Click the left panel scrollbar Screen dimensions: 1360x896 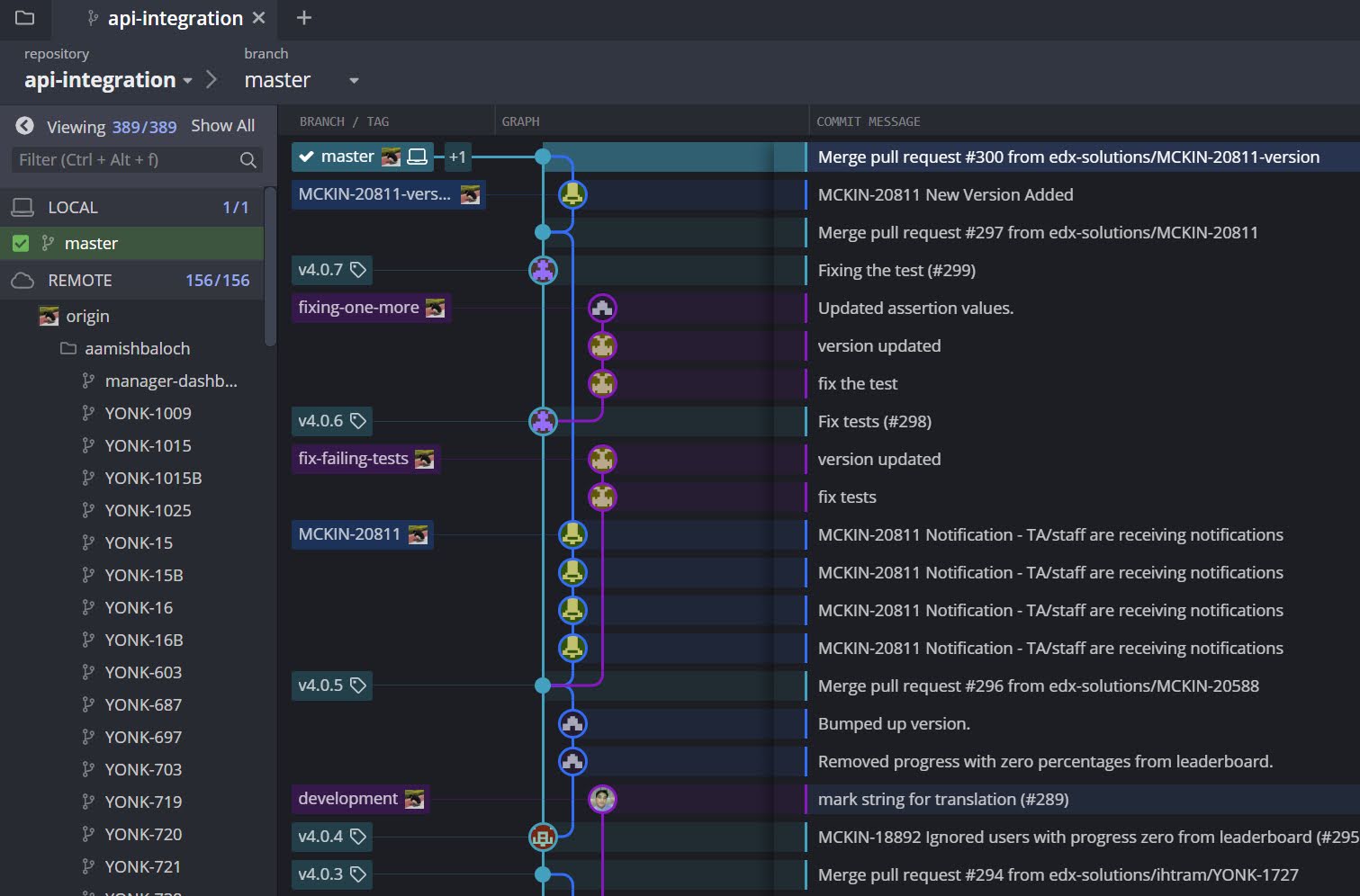tap(270, 266)
